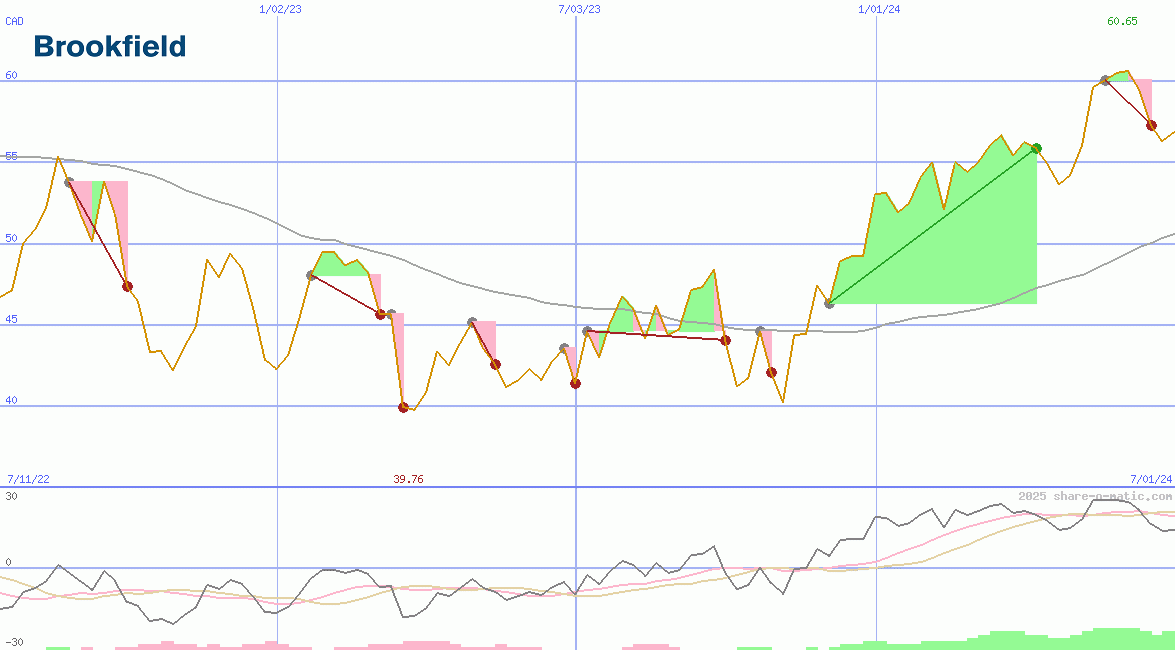Click the green exit marker ending the green trade line

coord(1036,148)
